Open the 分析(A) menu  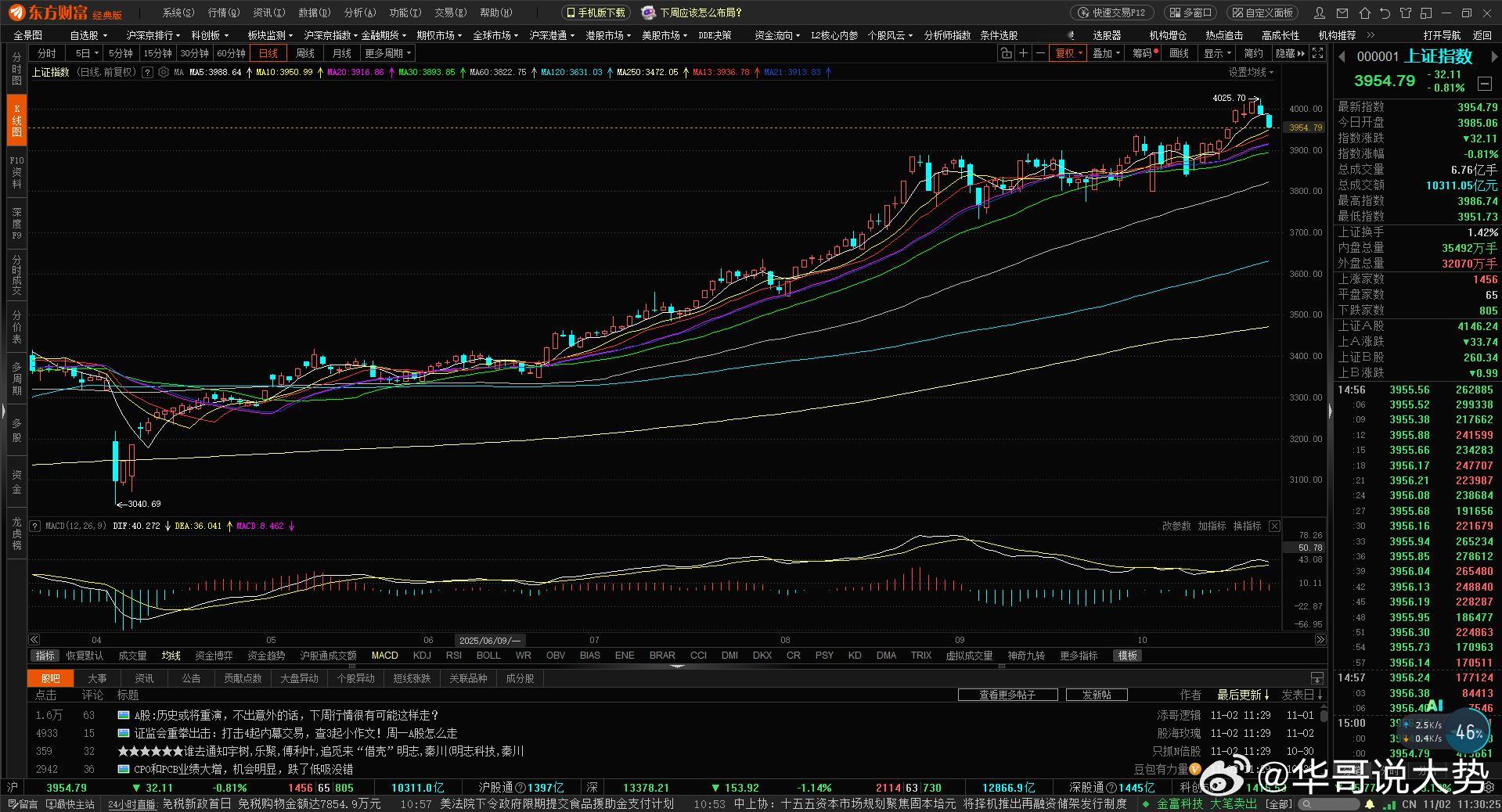click(x=359, y=13)
